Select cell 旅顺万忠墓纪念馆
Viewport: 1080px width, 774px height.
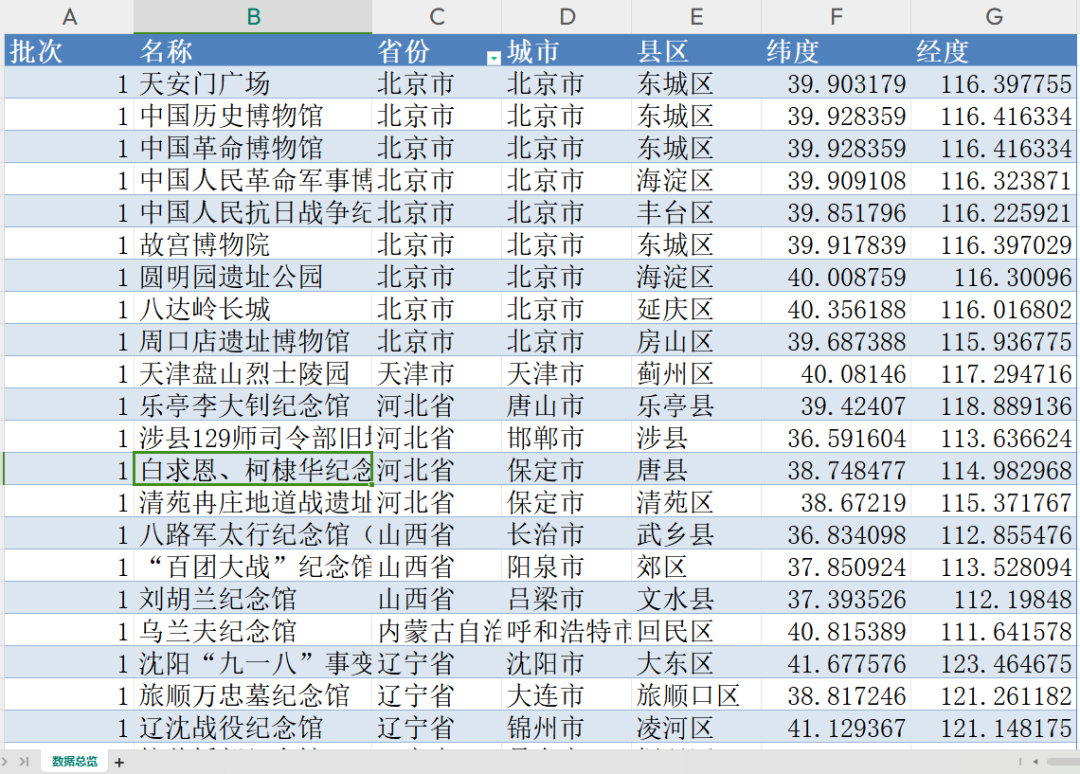pyautogui.click(x=253, y=695)
